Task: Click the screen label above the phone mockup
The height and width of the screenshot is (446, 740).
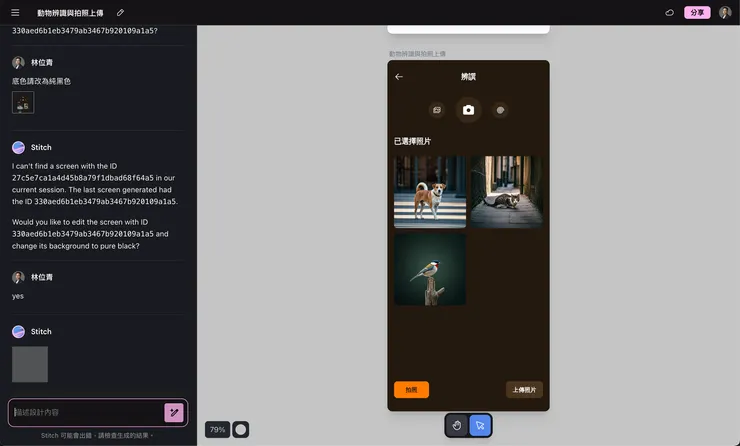Action: [x=417, y=54]
